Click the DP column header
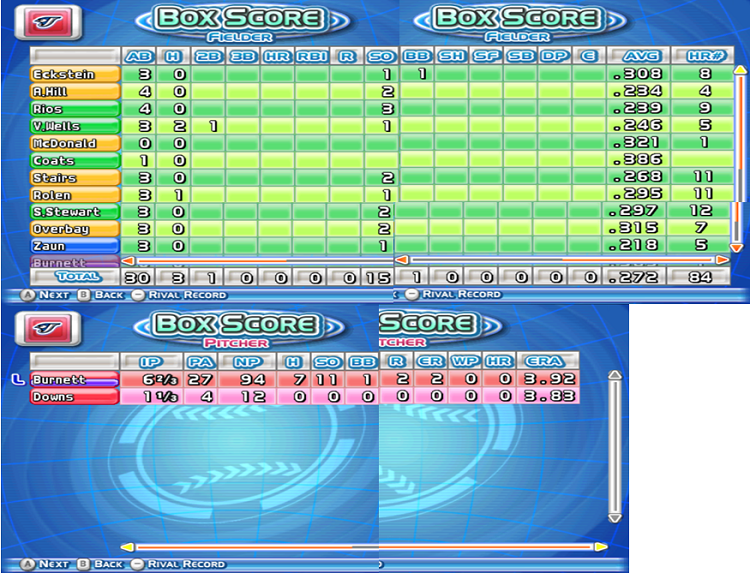Screen dimensions: 750x573 [555, 56]
